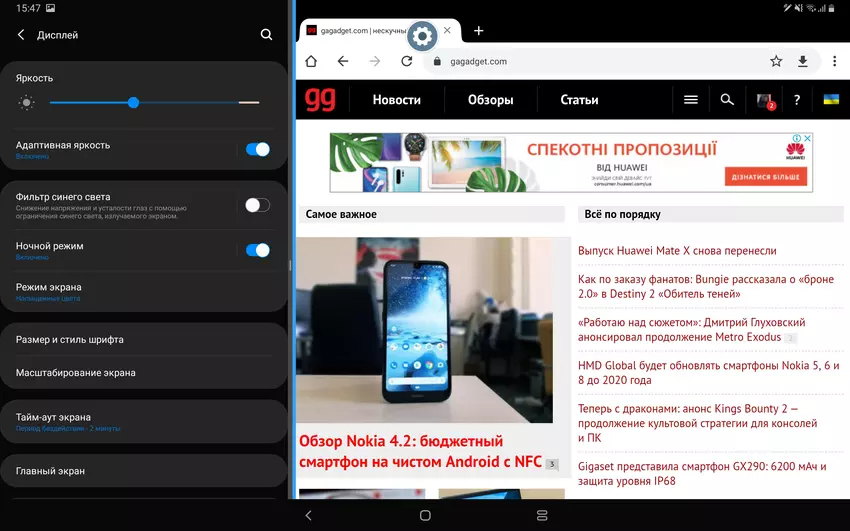850x531 pixels.
Task: Go back from the Дисплей settings page
Action: point(21,35)
